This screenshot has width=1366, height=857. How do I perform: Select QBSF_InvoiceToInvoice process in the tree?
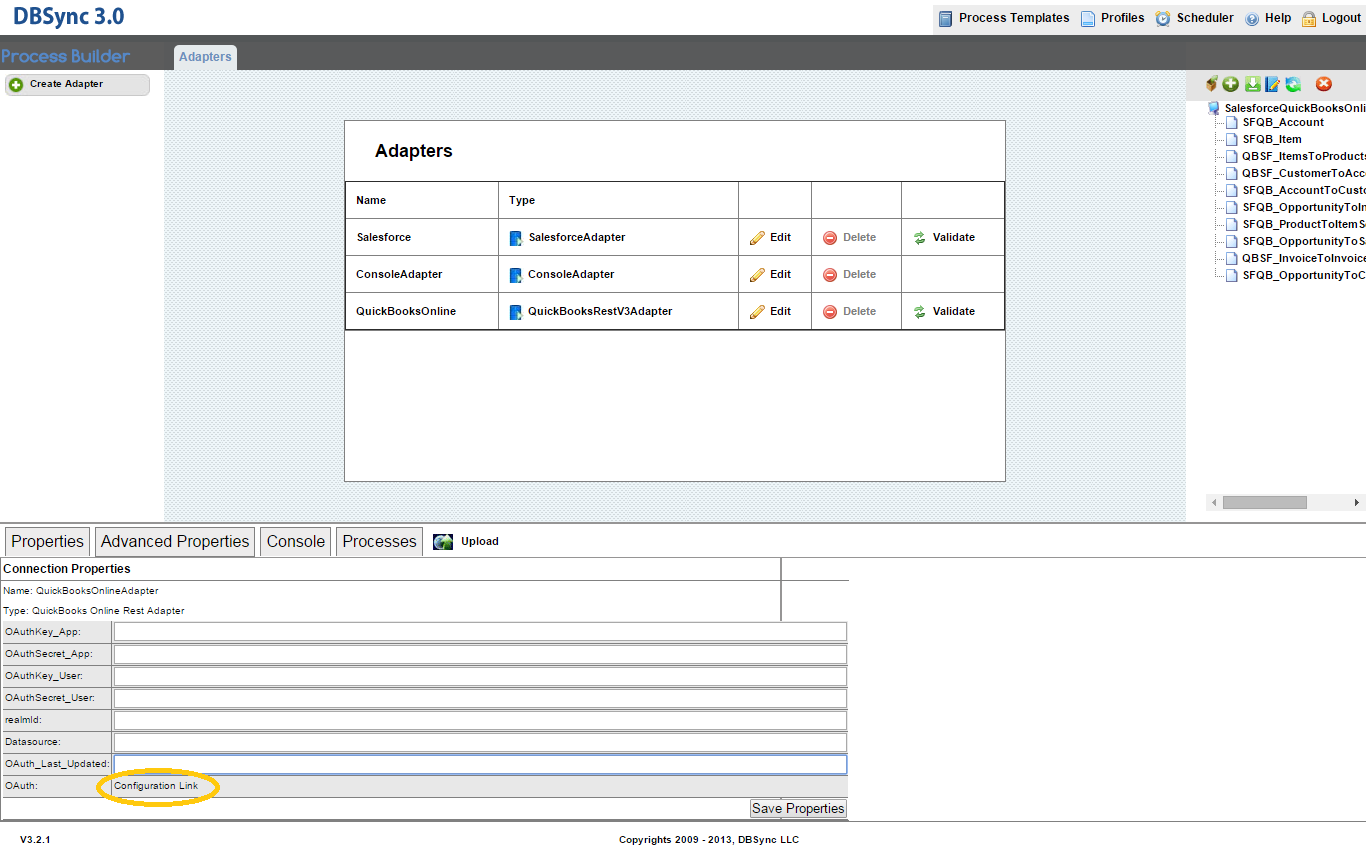[x=1304, y=258]
